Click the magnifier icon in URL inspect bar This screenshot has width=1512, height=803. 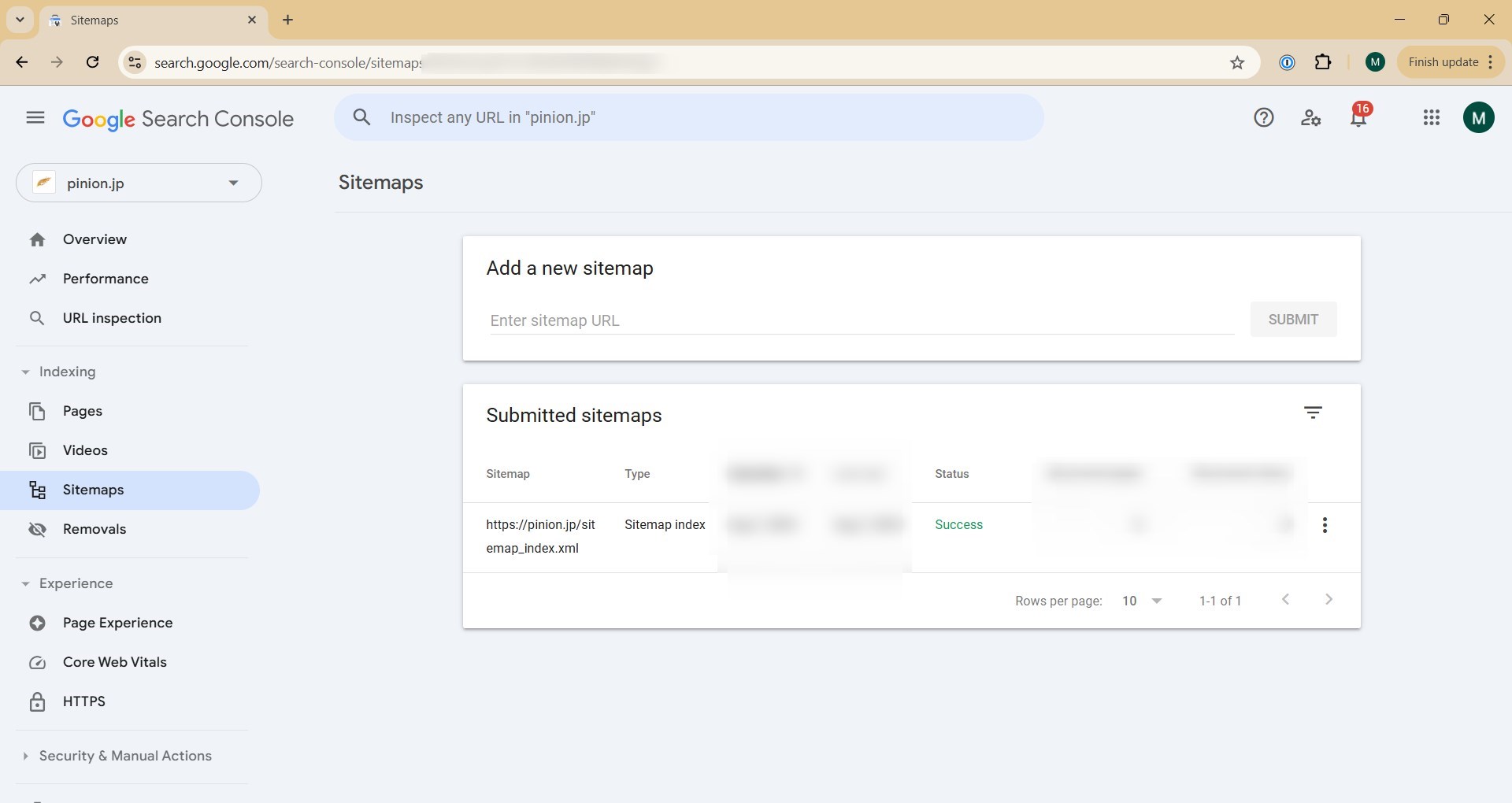tap(361, 117)
